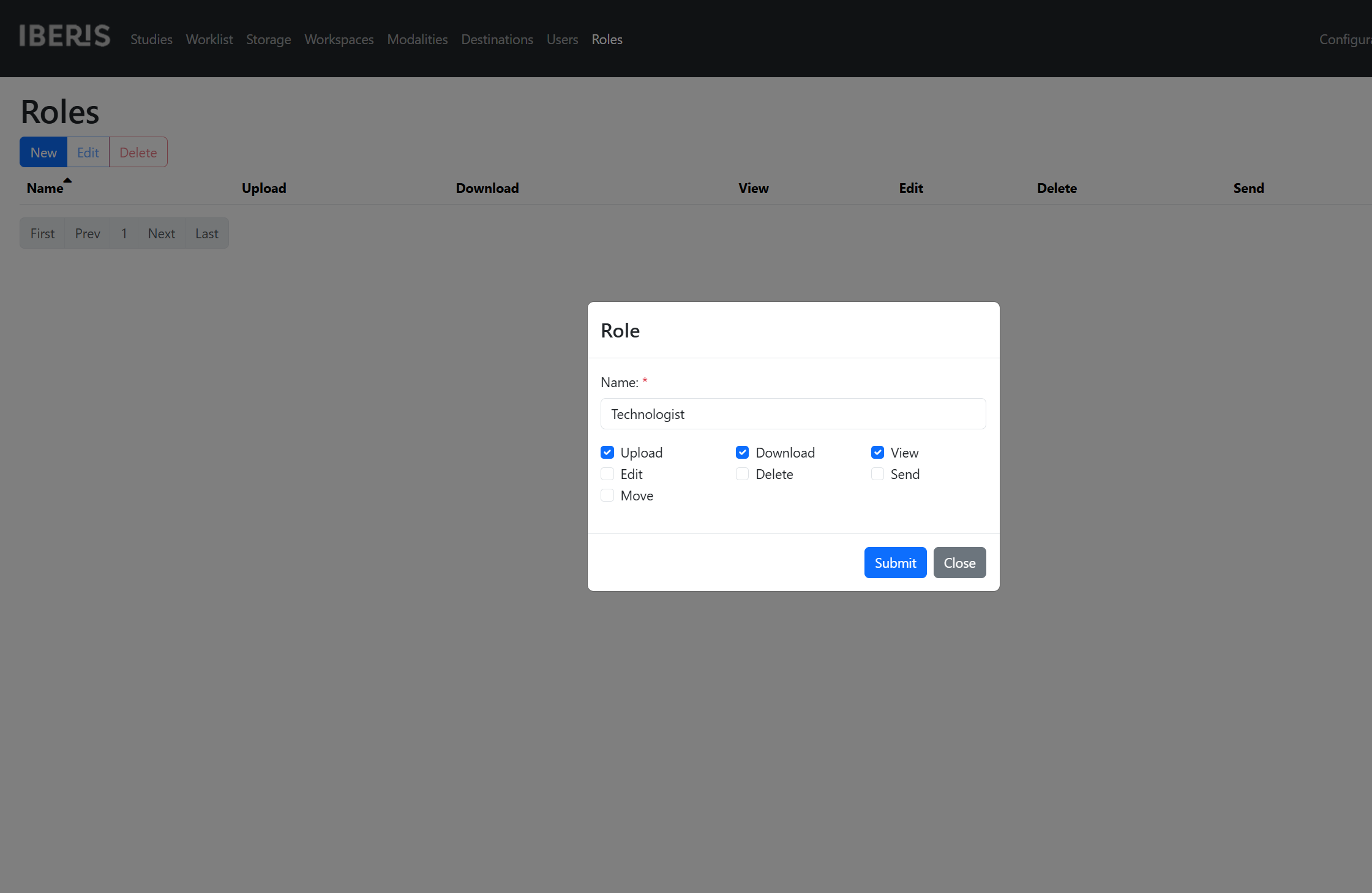This screenshot has height=893, width=1372.
Task: Uncheck the Upload permission checkbox
Action: click(x=607, y=453)
